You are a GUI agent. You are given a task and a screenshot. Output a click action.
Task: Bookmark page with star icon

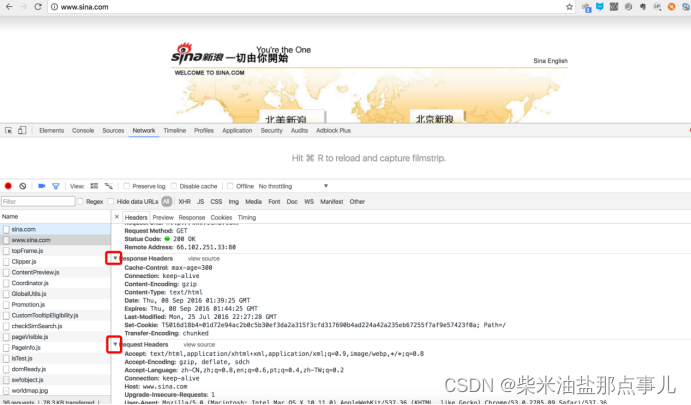(x=569, y=7)
